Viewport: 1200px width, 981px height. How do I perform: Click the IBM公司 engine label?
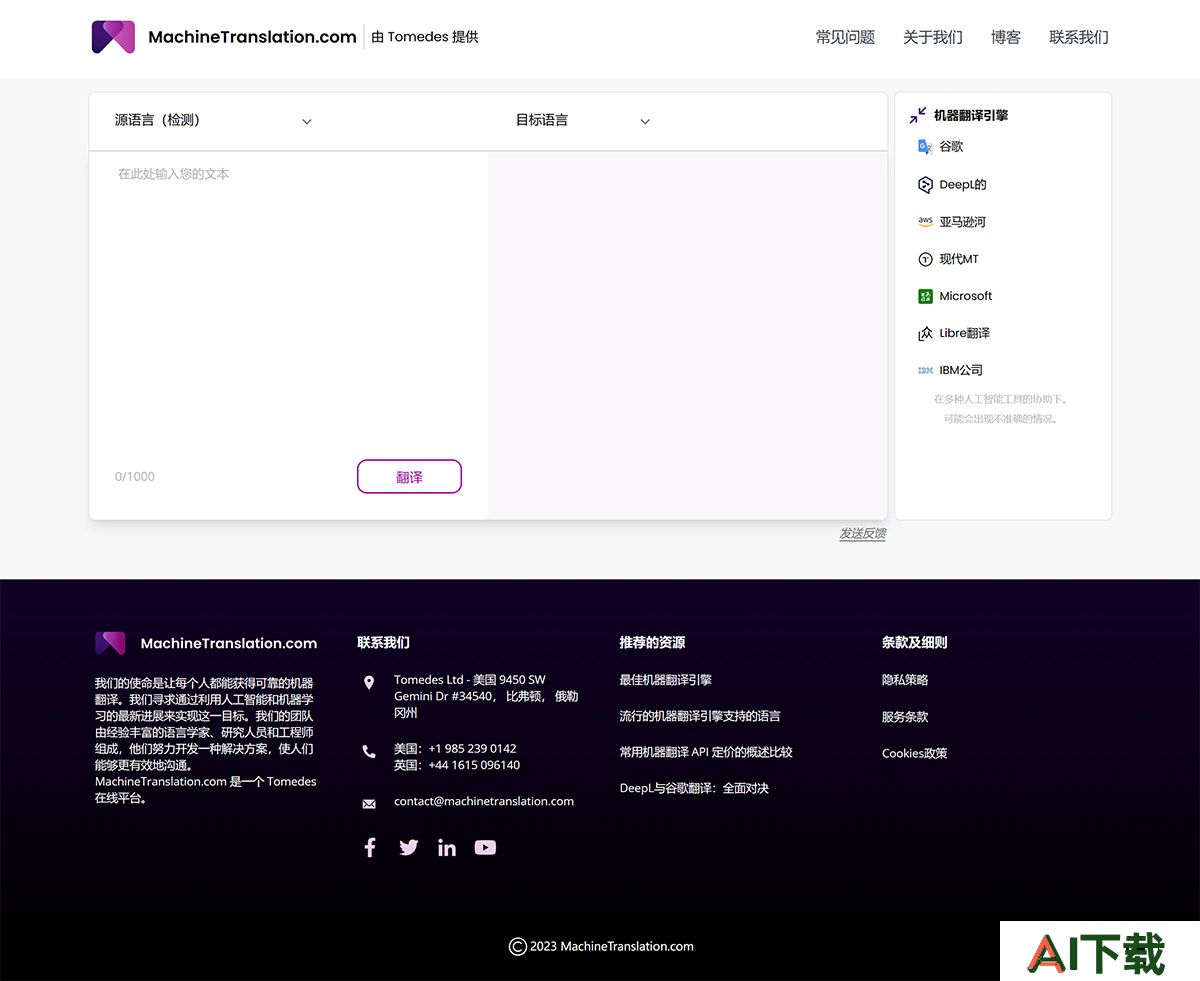point(961,371)
